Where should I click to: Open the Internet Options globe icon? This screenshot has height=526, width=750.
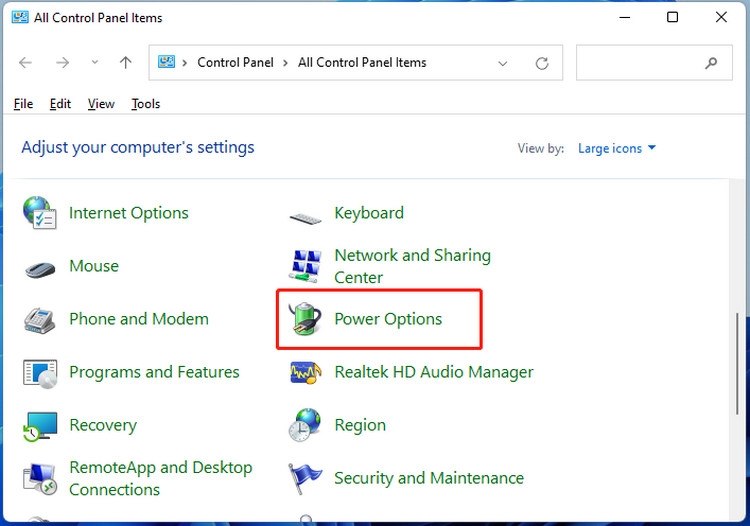point(40,213)
